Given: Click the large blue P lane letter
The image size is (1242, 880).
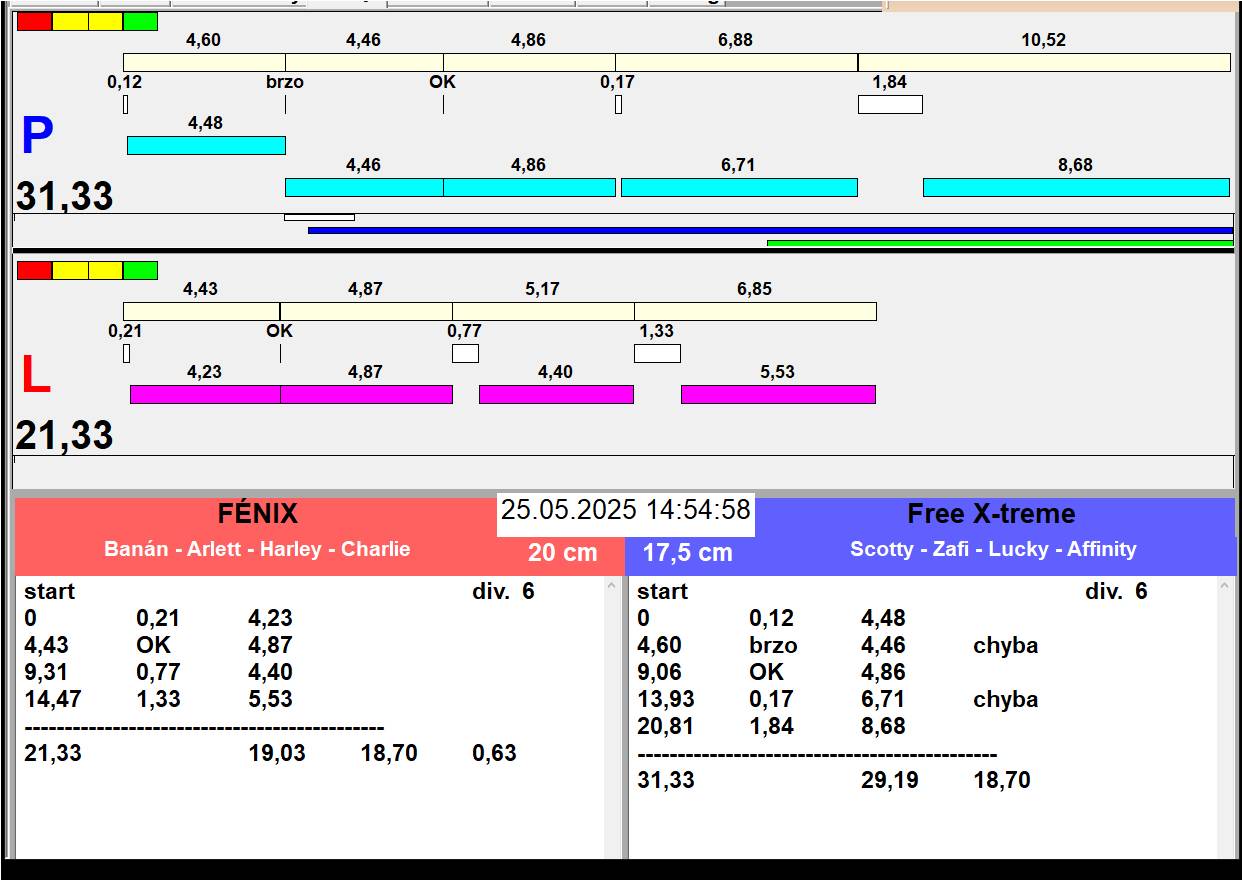Looking at the screenshot, I should 37,136.
